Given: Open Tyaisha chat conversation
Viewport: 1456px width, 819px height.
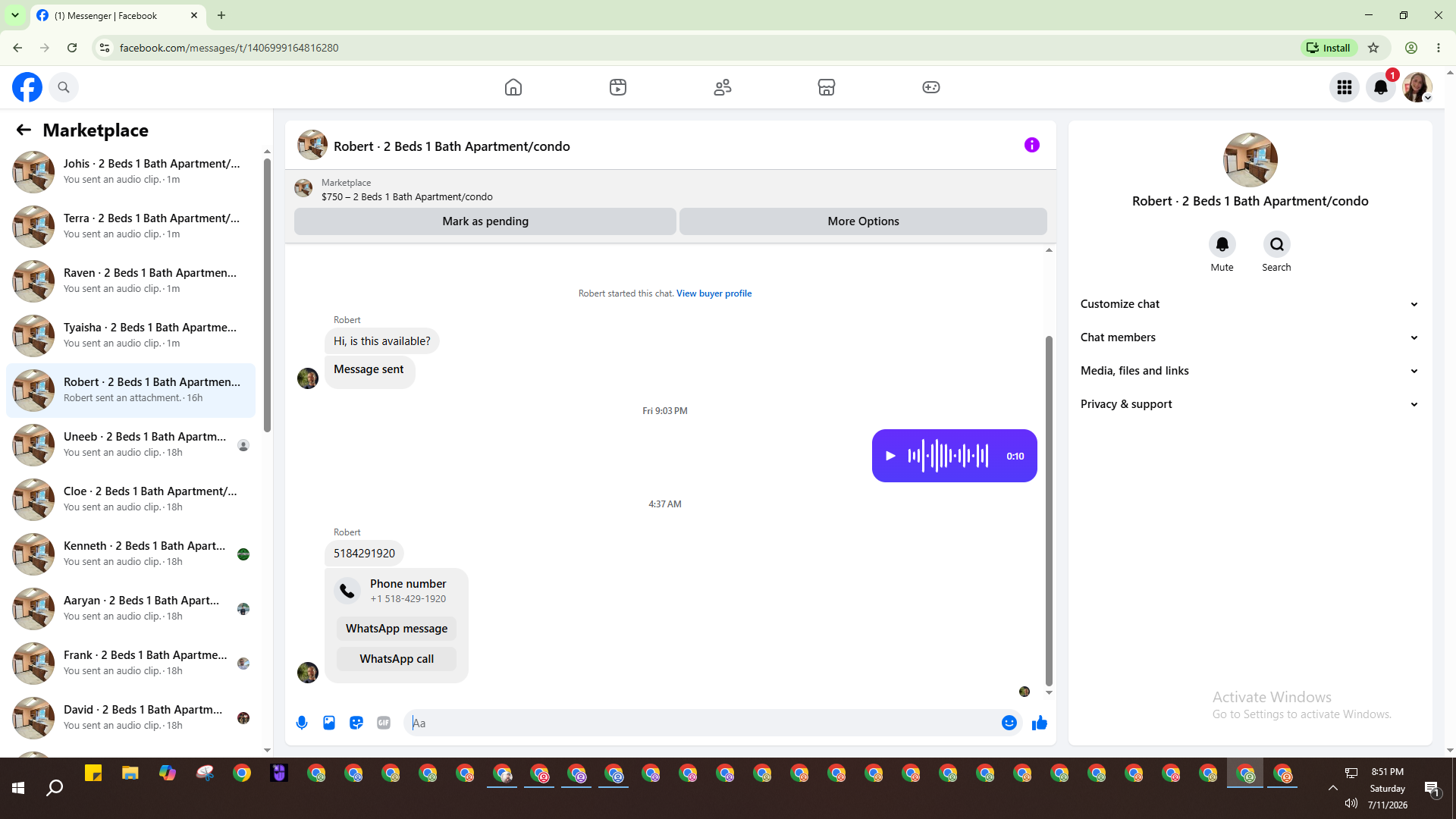Looking at the screenshot, I should click(x=130, y=336).
